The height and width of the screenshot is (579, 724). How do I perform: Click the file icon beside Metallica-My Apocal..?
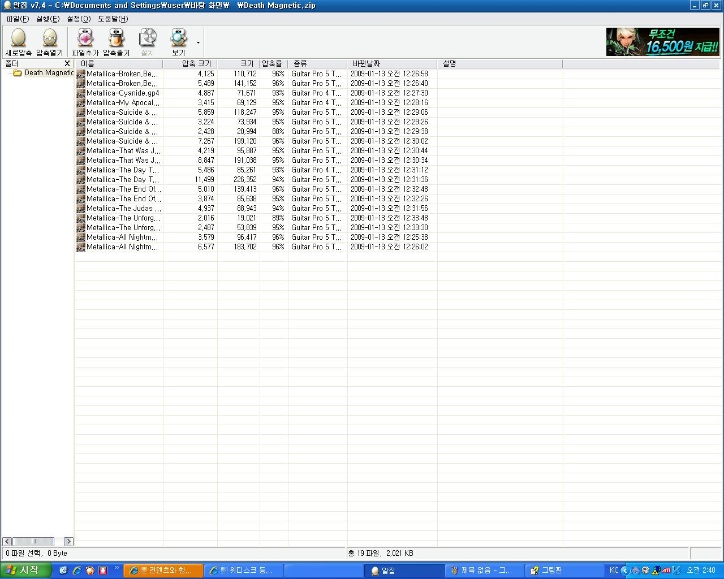pyautogui.click(x=81, y=103)
